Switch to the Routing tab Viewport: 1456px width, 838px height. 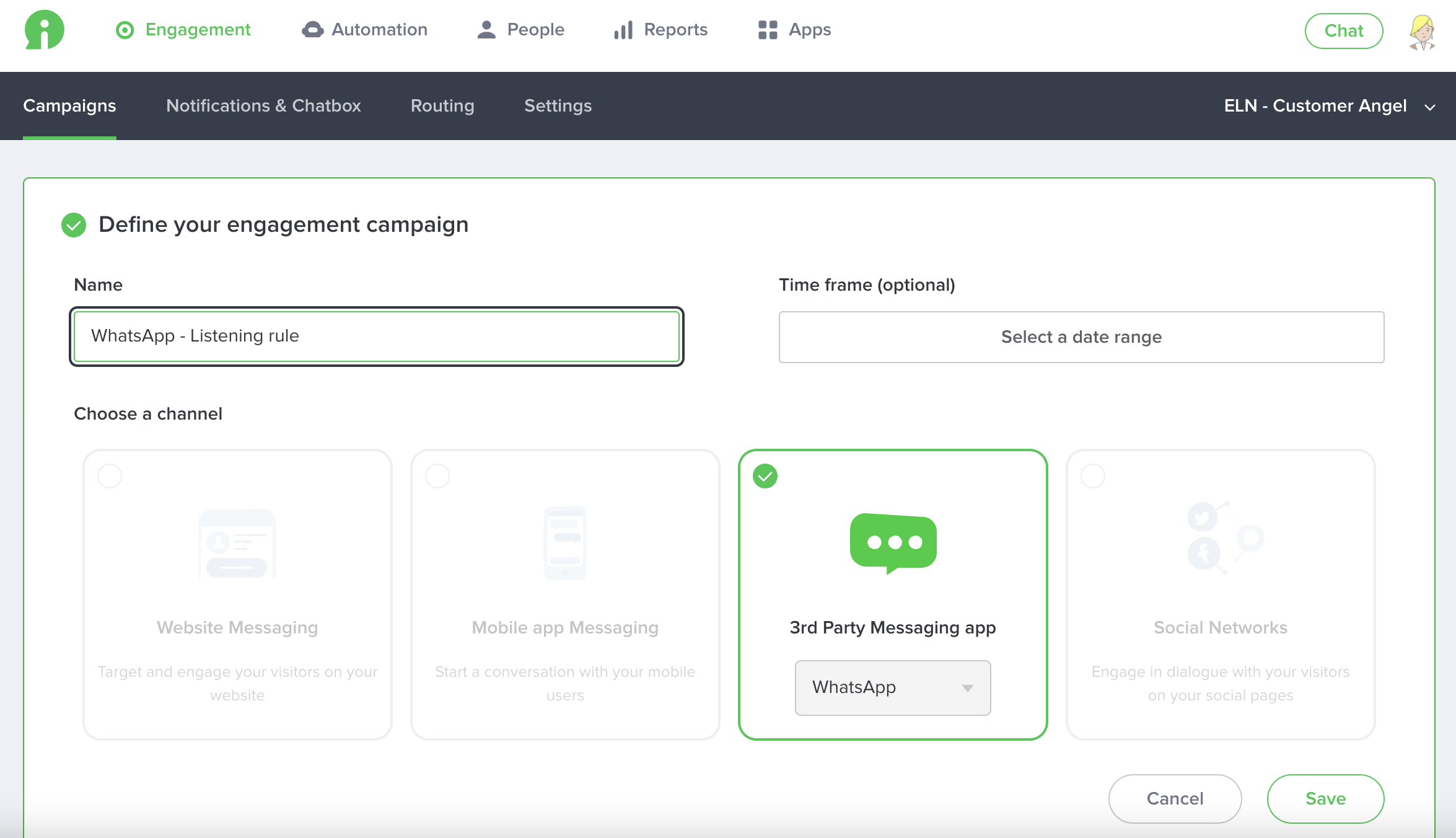click(x=442, y=106)
